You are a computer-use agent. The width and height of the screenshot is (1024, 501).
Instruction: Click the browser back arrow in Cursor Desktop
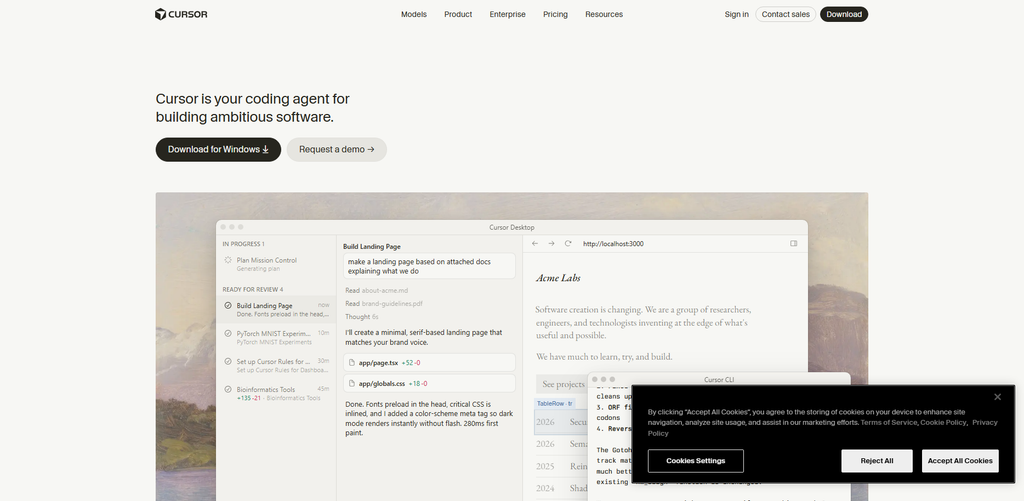(535, 244)
